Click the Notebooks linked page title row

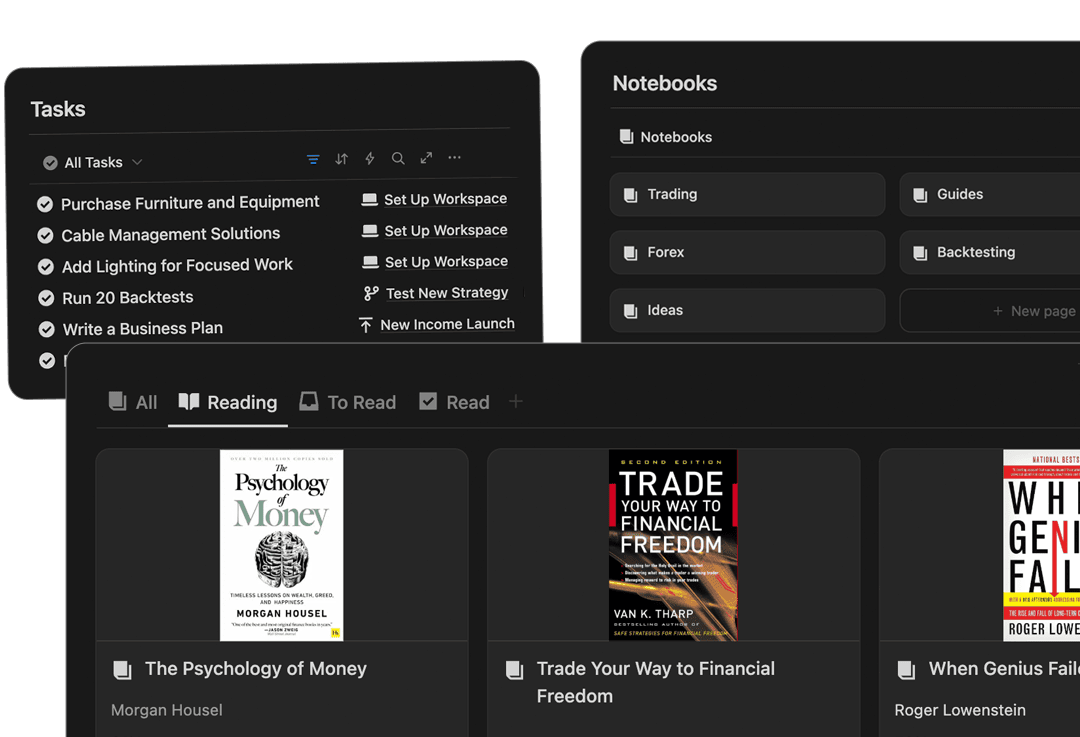(666, 137)
